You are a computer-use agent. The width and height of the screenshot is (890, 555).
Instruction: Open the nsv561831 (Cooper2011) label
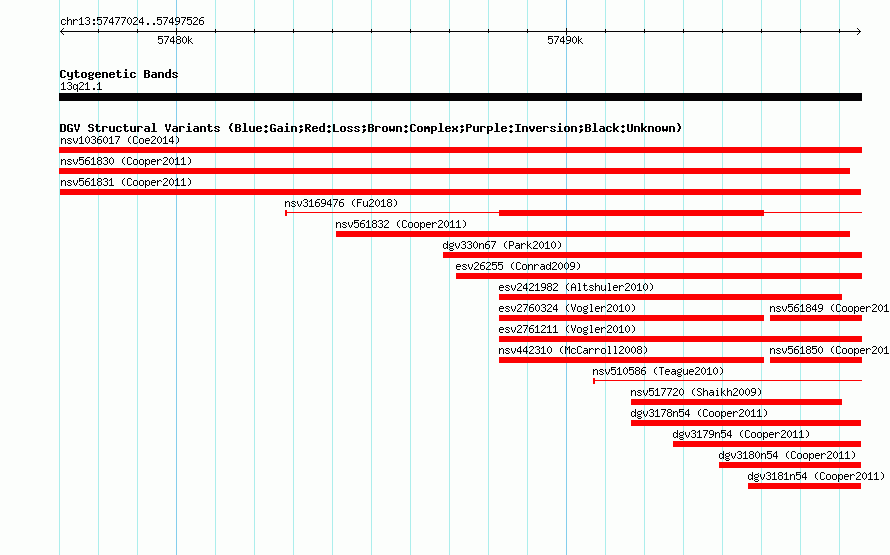tap(126, 182)
